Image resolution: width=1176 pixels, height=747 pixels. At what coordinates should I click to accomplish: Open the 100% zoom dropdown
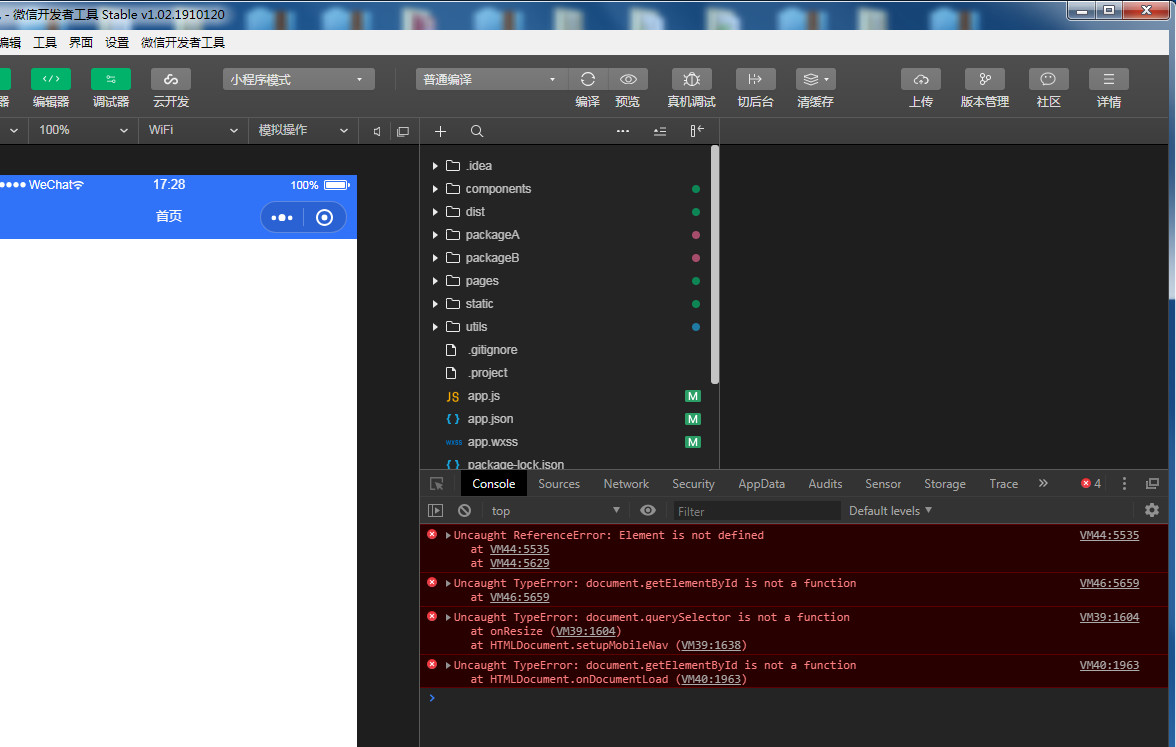coord(83,130)
